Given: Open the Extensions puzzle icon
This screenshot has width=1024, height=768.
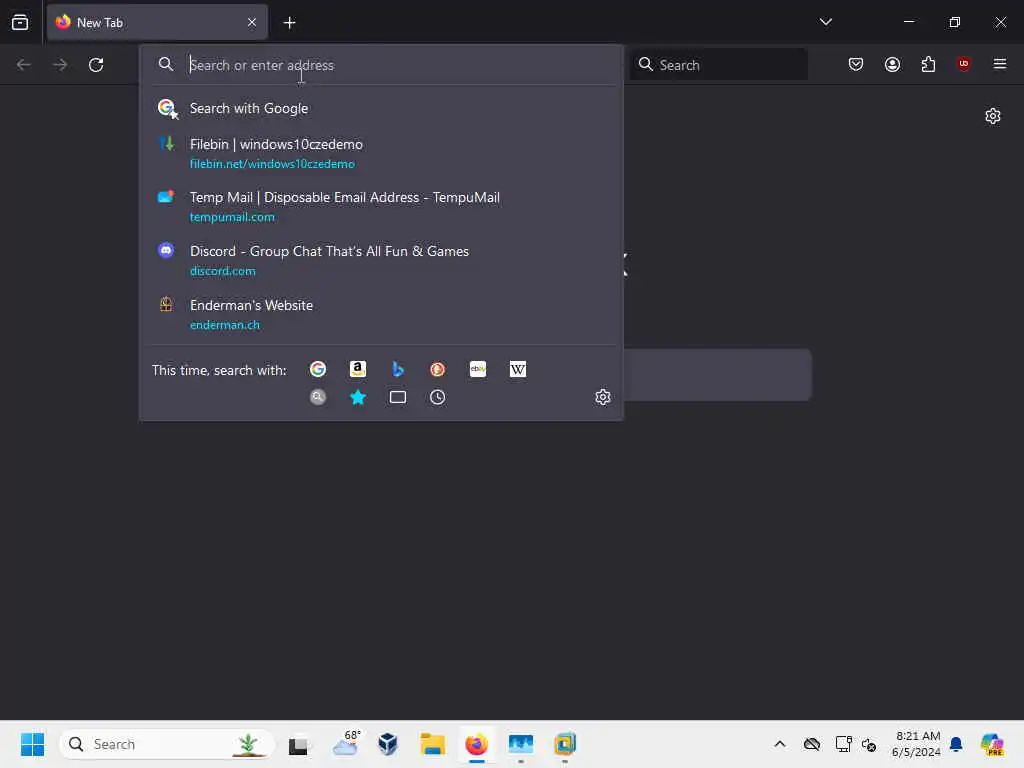Looking at the screenshot, I should point(928,64).
